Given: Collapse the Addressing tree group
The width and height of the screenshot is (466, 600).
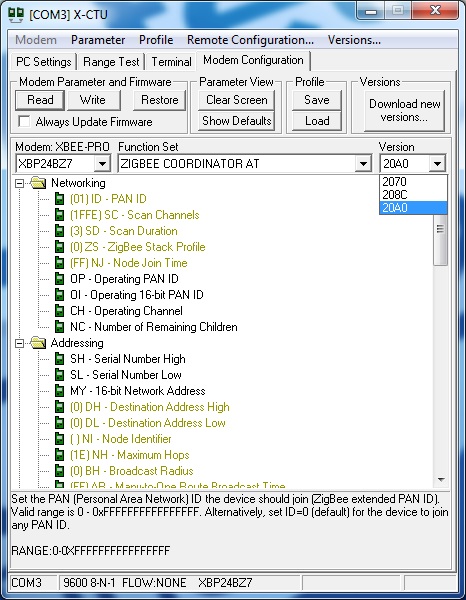Looking at the screenshot, I should (x=19, y=344).
